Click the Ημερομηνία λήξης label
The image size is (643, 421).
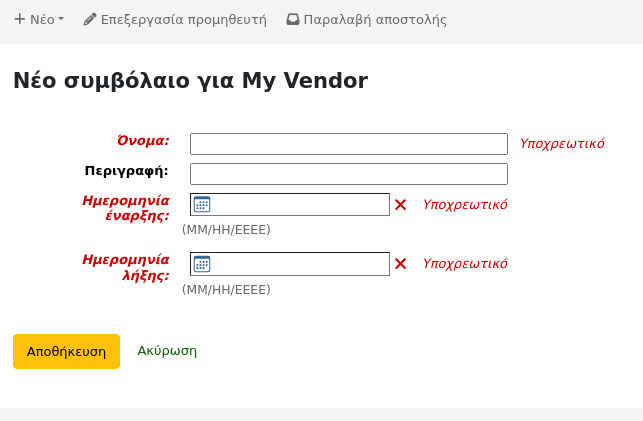tap(126, 267)
